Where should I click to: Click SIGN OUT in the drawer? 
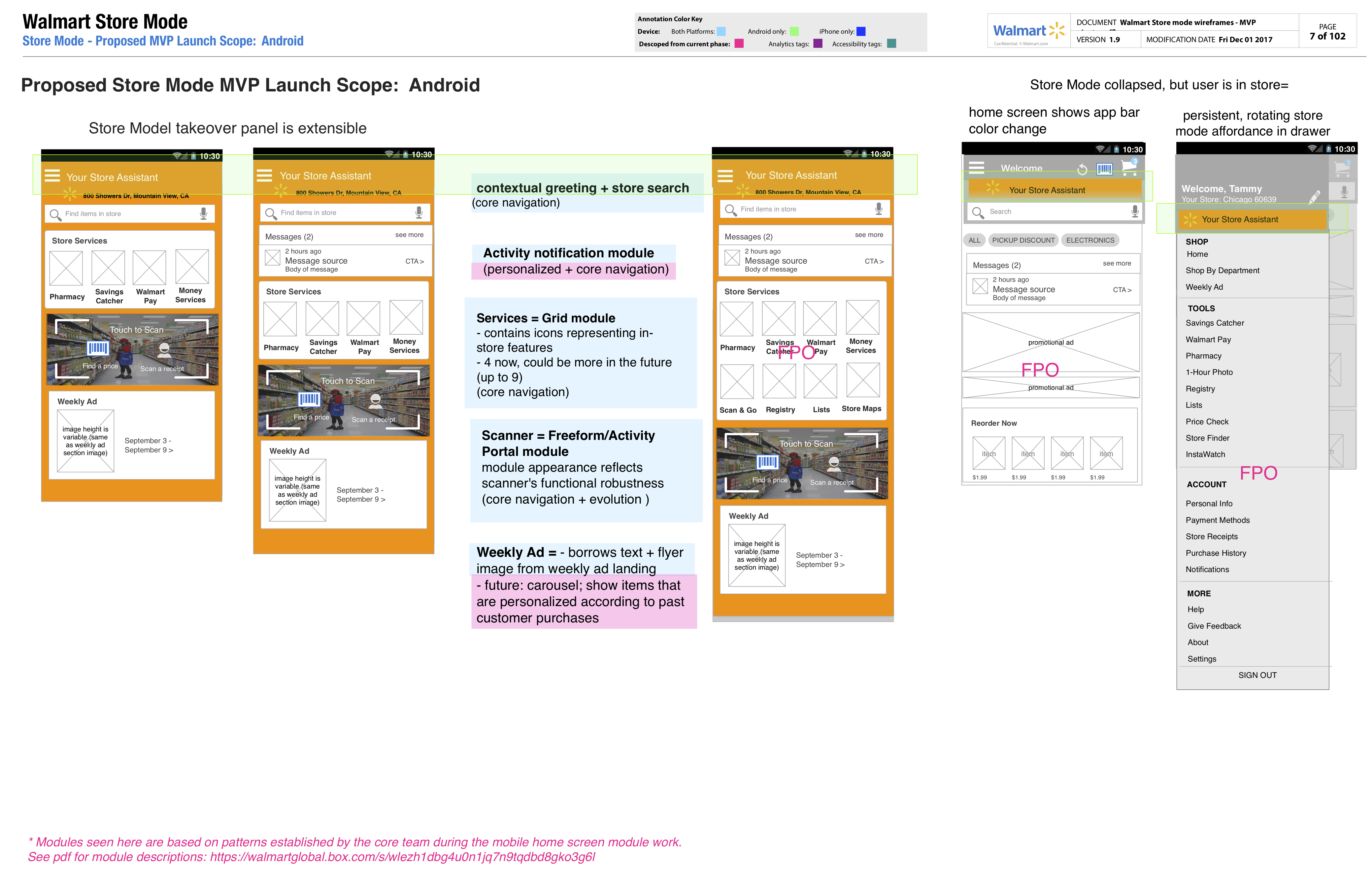(x=1257, y=675)
